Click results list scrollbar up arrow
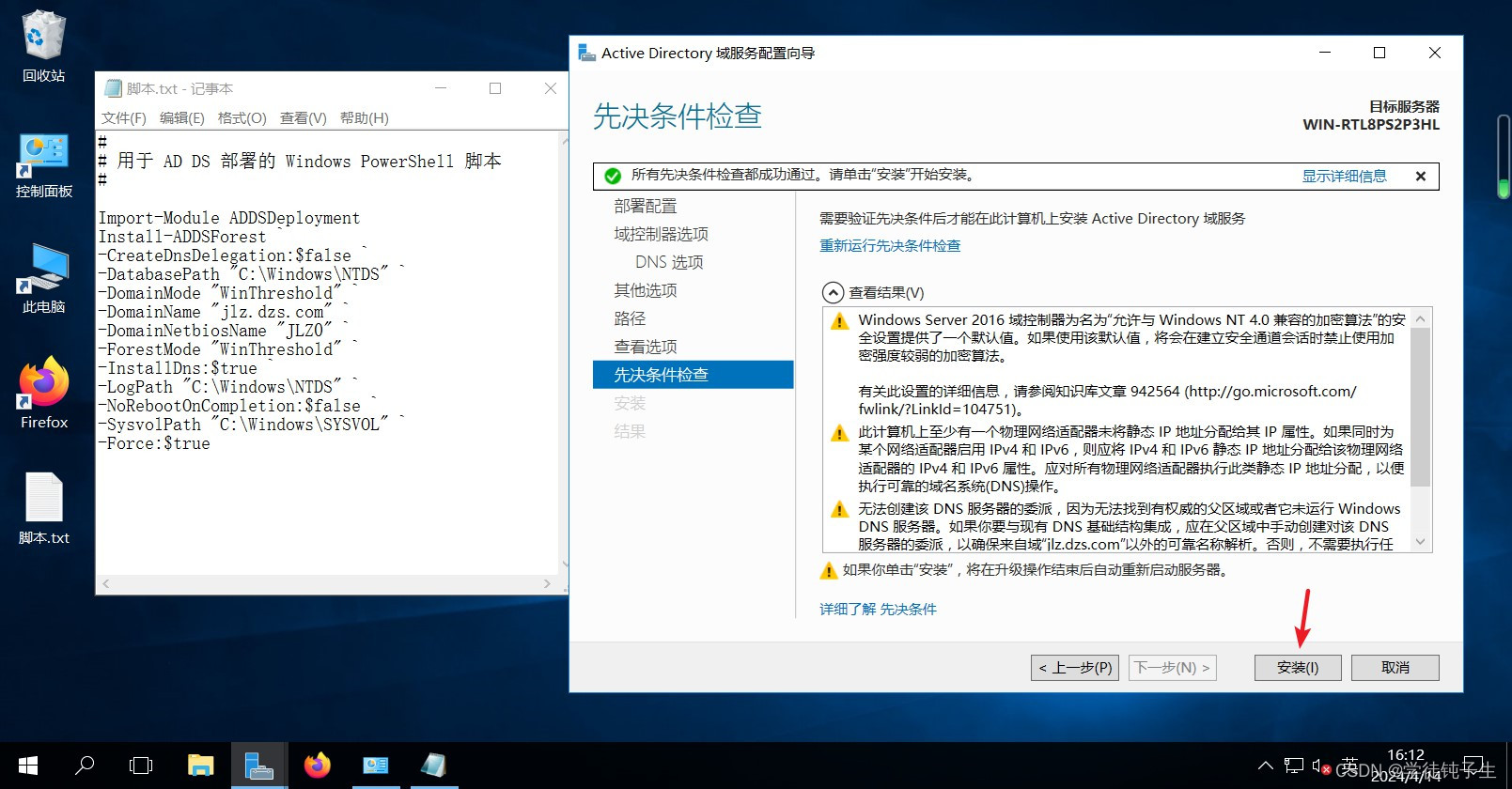 [x=1421, y=318]
